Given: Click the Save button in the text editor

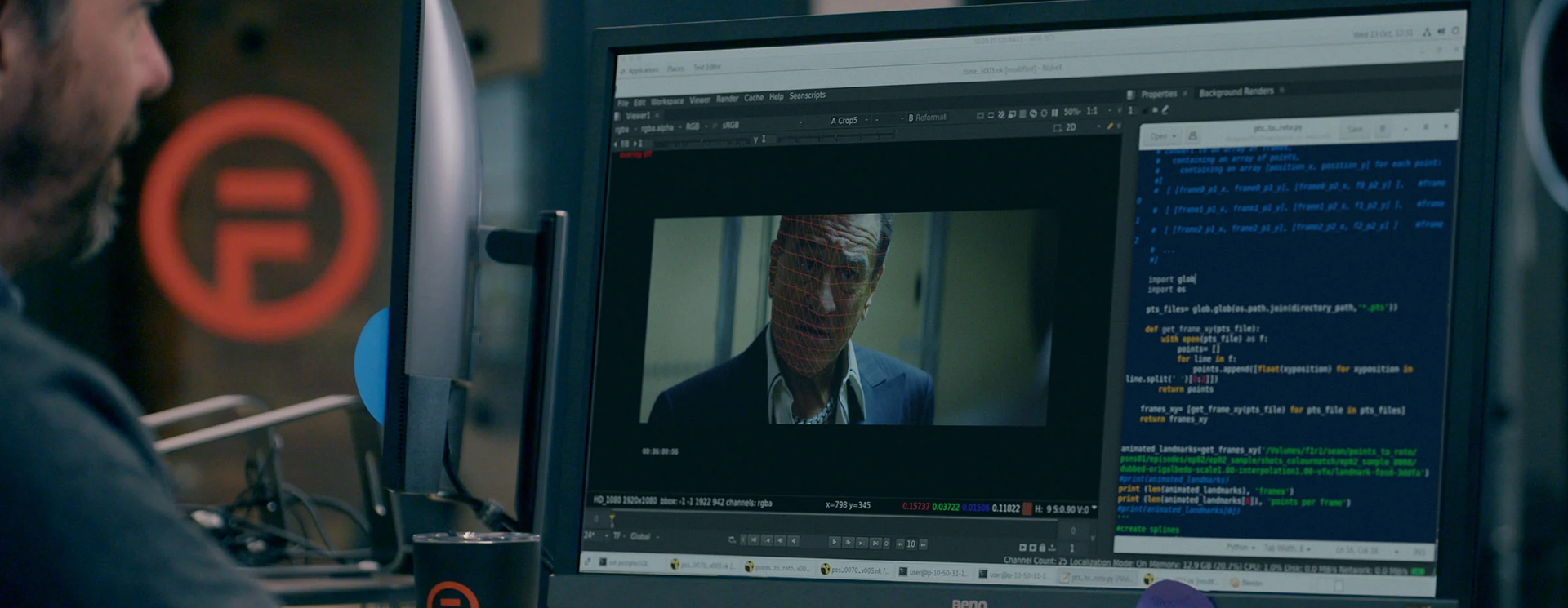Looking at the screenshot, I should click(1355, 130).
